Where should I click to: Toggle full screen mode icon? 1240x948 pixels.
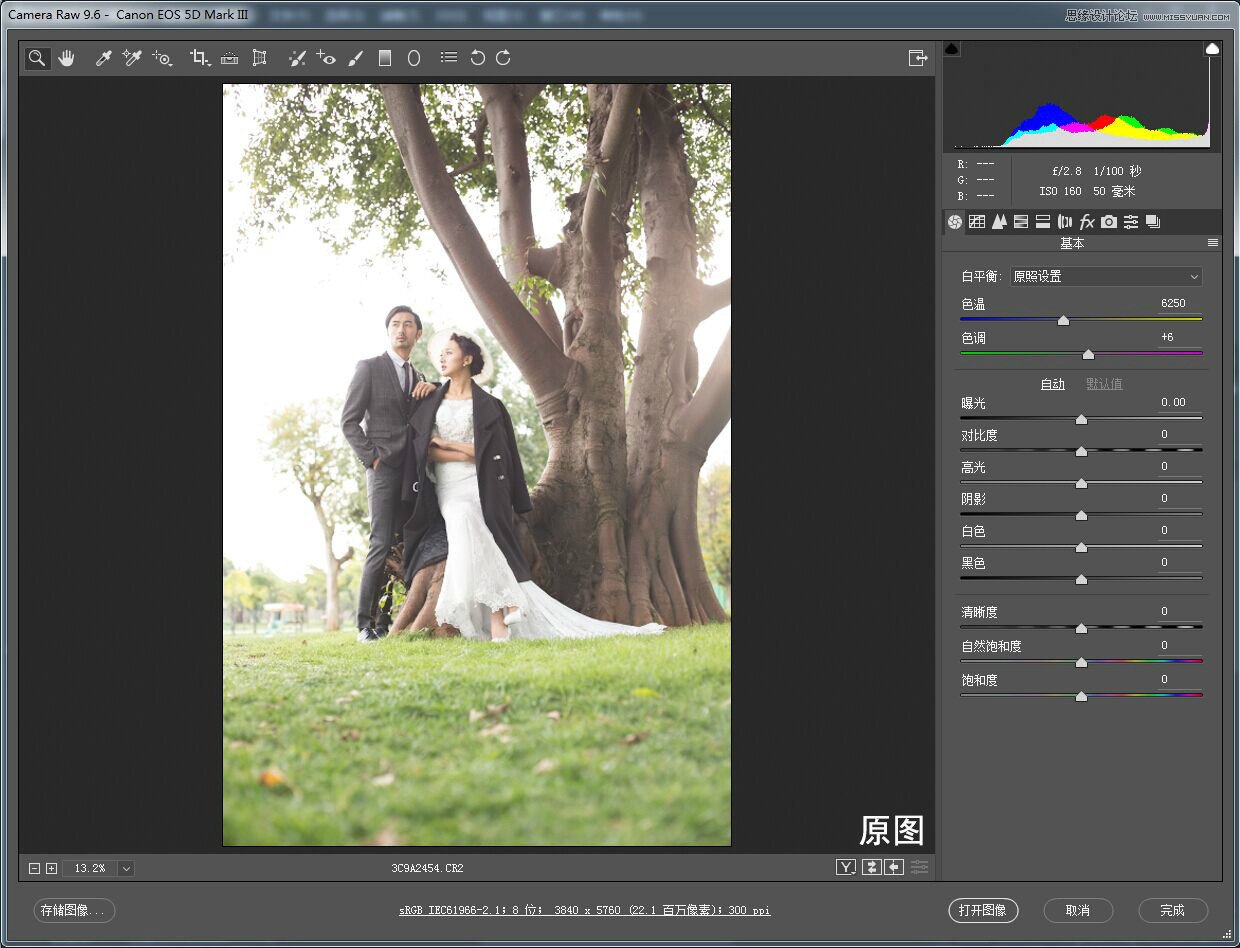coord(917,59)
